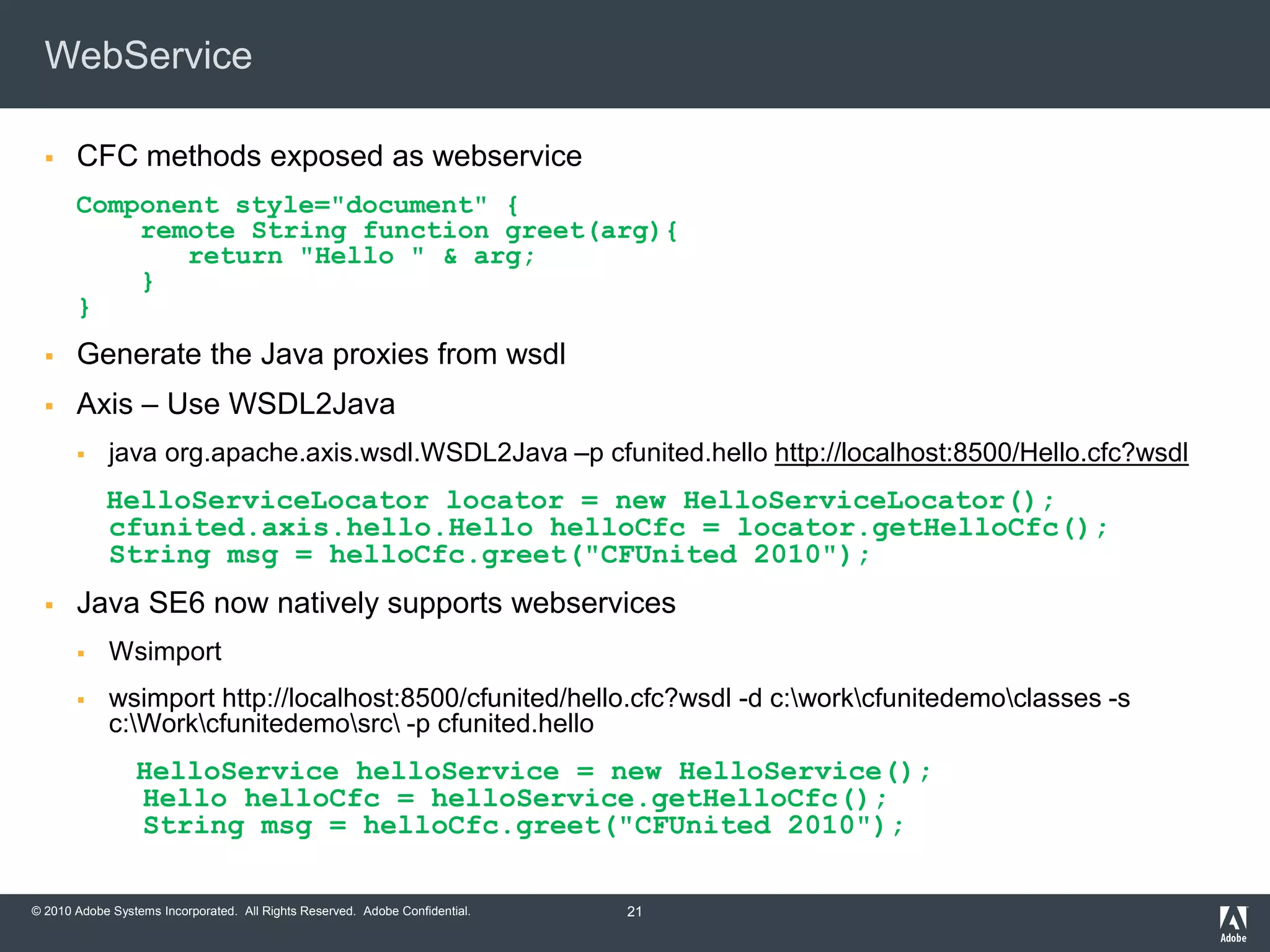Click the 'remote String function greet(arg){' line
Image resolution: width=1270 pixels, height=952 pixels.
(x=409, y=231)
